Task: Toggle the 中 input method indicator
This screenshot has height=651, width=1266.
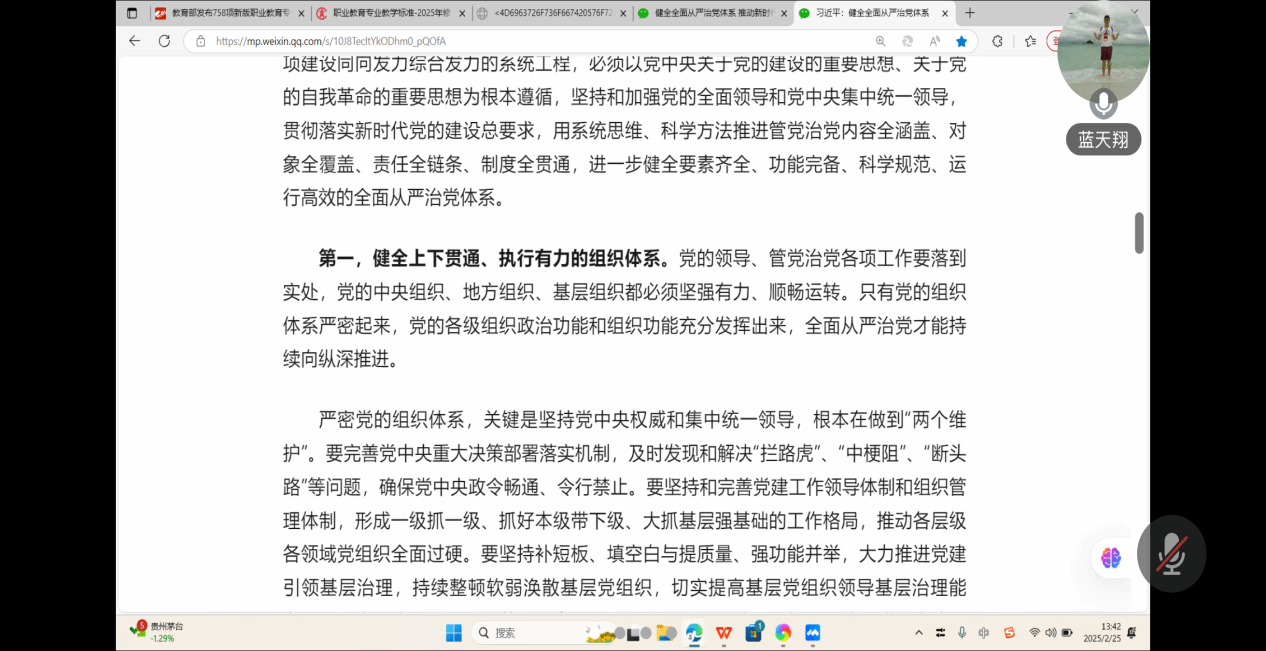Action: coord(984,632)
